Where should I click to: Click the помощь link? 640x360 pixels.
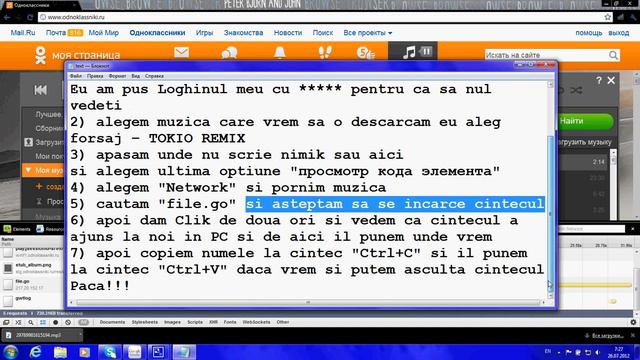(589, 33)
